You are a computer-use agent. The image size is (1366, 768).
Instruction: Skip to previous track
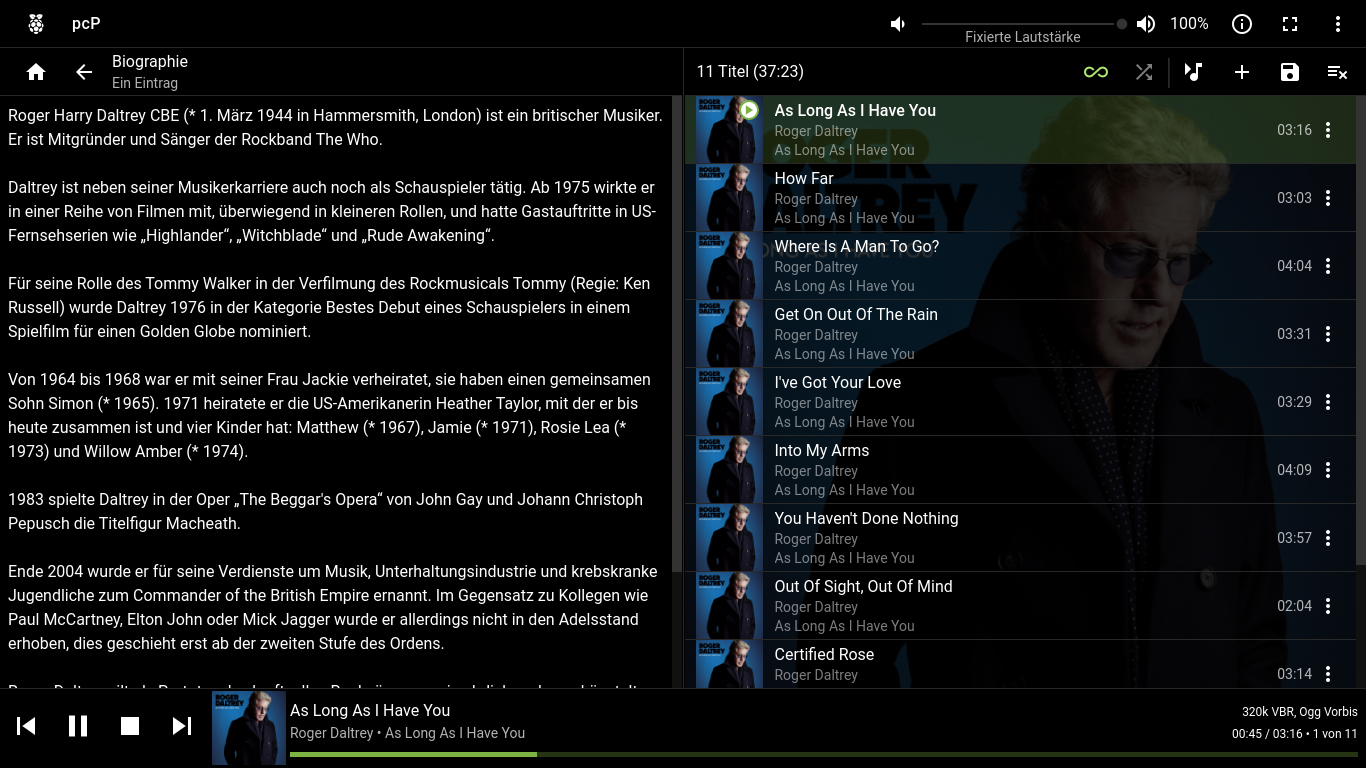(x=27, y=726)
